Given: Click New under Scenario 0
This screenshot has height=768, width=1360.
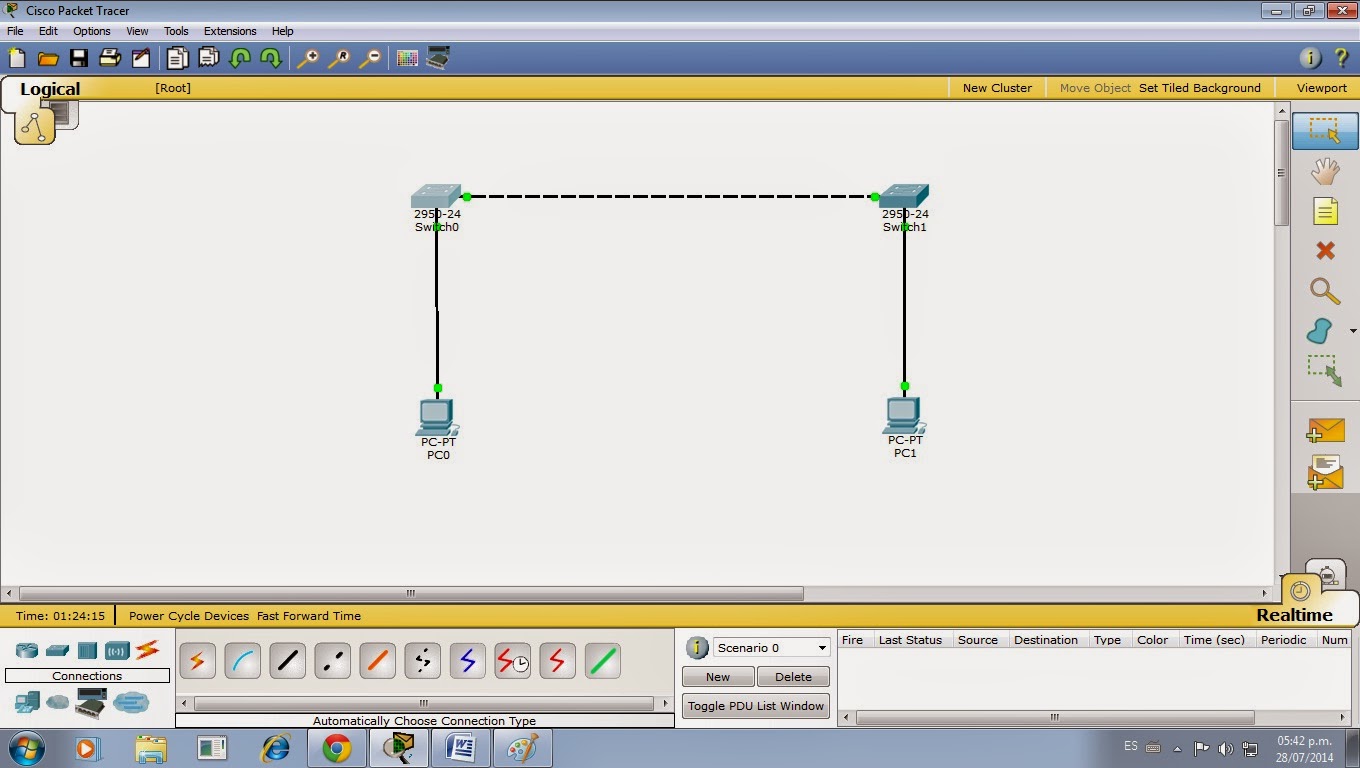Looking at the screenshot, I should (x=717, y=676).
